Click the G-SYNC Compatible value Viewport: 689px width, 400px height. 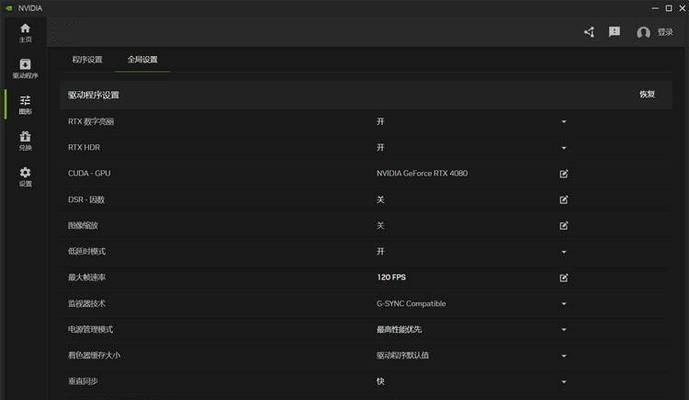click(411, 303)
